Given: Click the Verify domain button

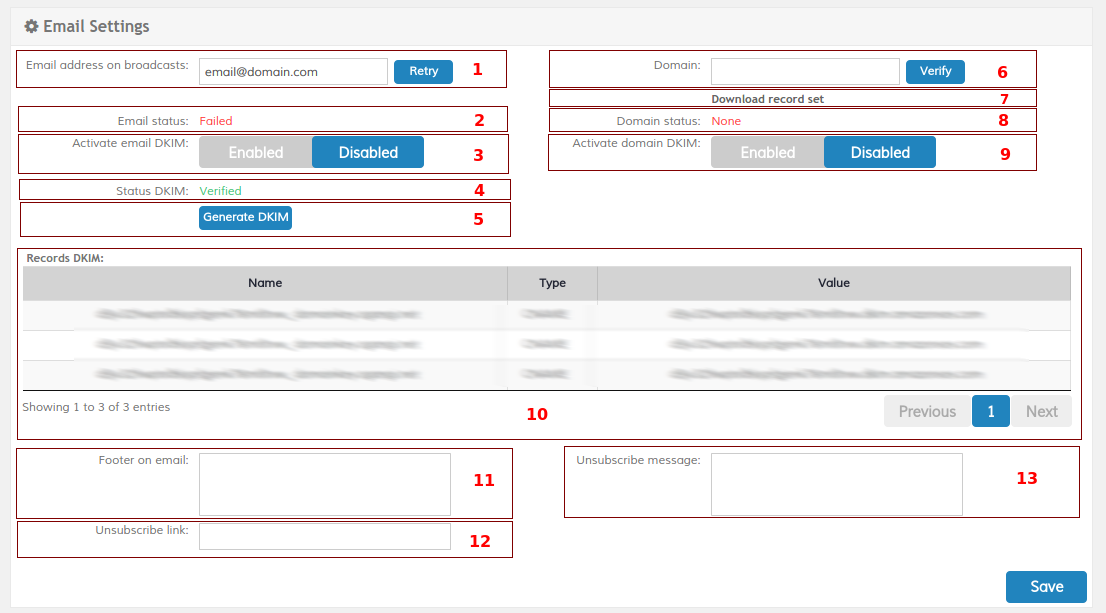Looking at the screenshot, I should click(x=935, y=71).
